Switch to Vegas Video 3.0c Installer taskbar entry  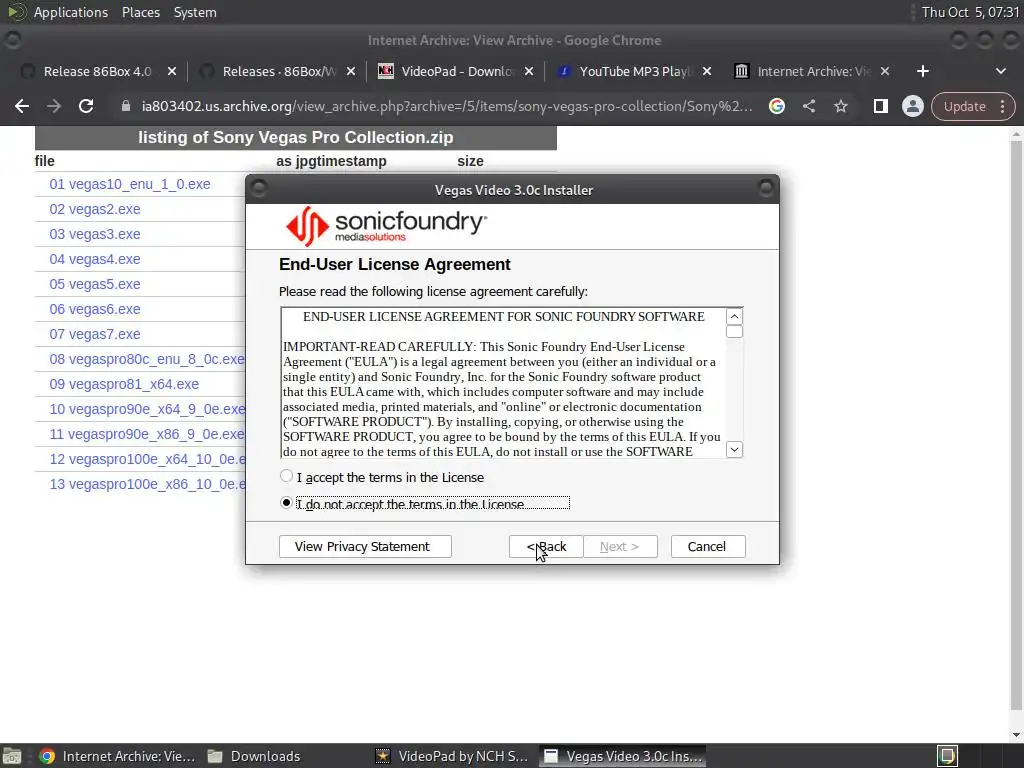coord(622,756)
